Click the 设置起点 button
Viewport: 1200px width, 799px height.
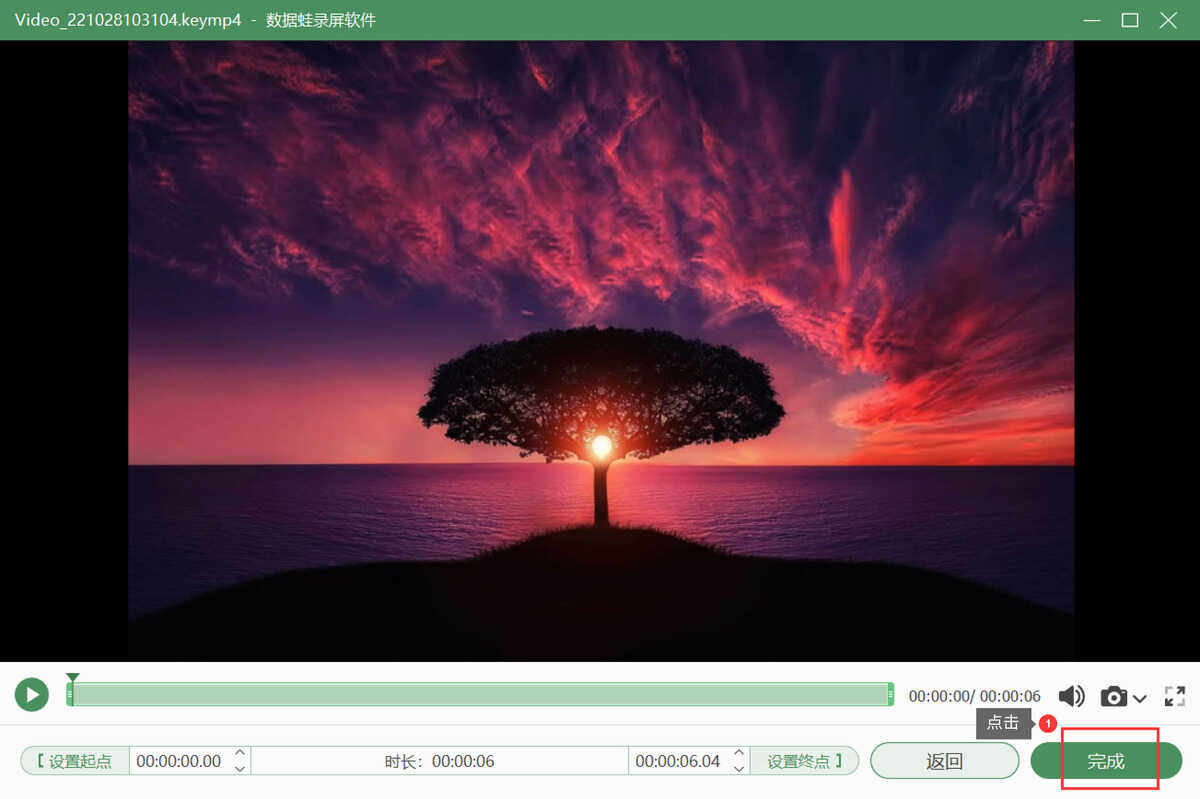point(75,761)
